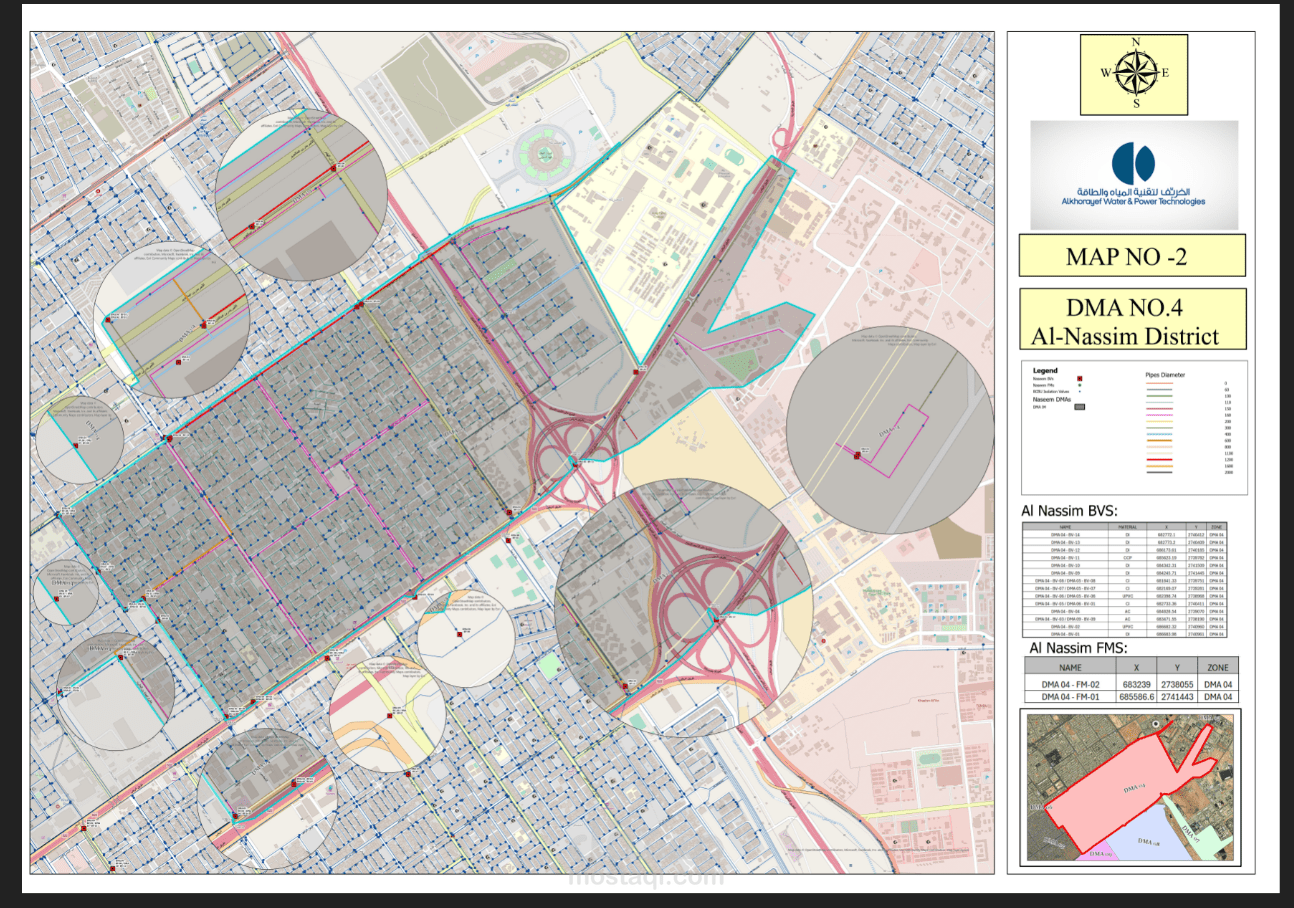
Task: Click the red Naseem BVs legend symbol
Action: 1080,379
